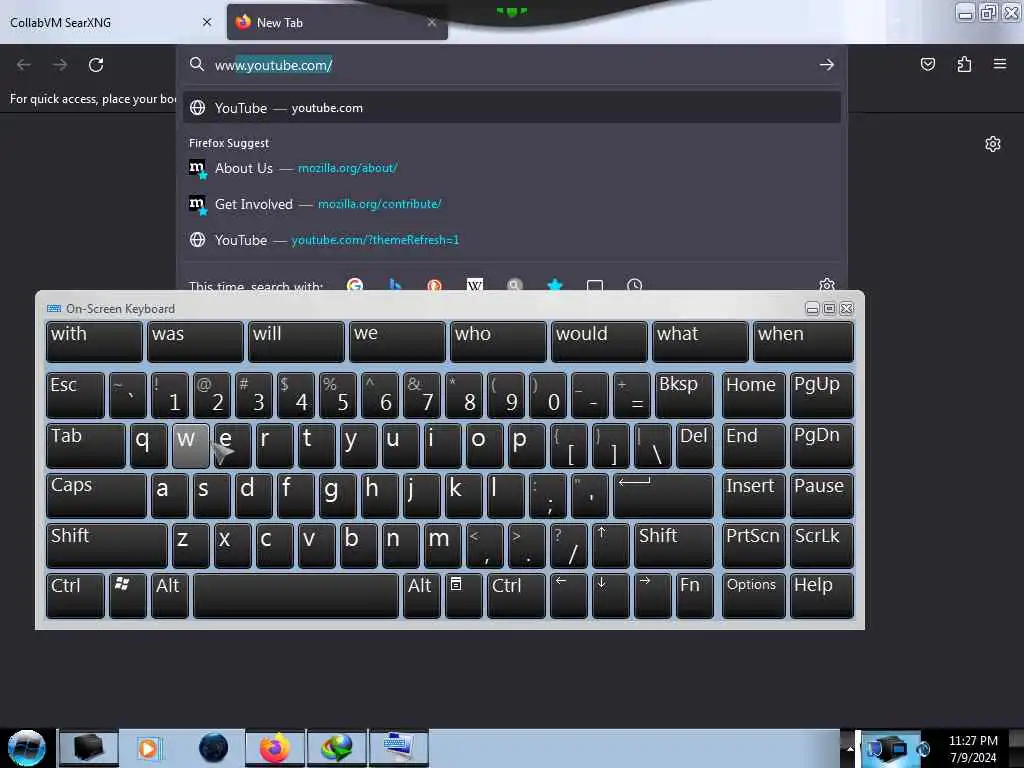Open Internet Download Manager taskbar icon
The width and height of the screenshot is (1024, 768).
tap(337, 748)
